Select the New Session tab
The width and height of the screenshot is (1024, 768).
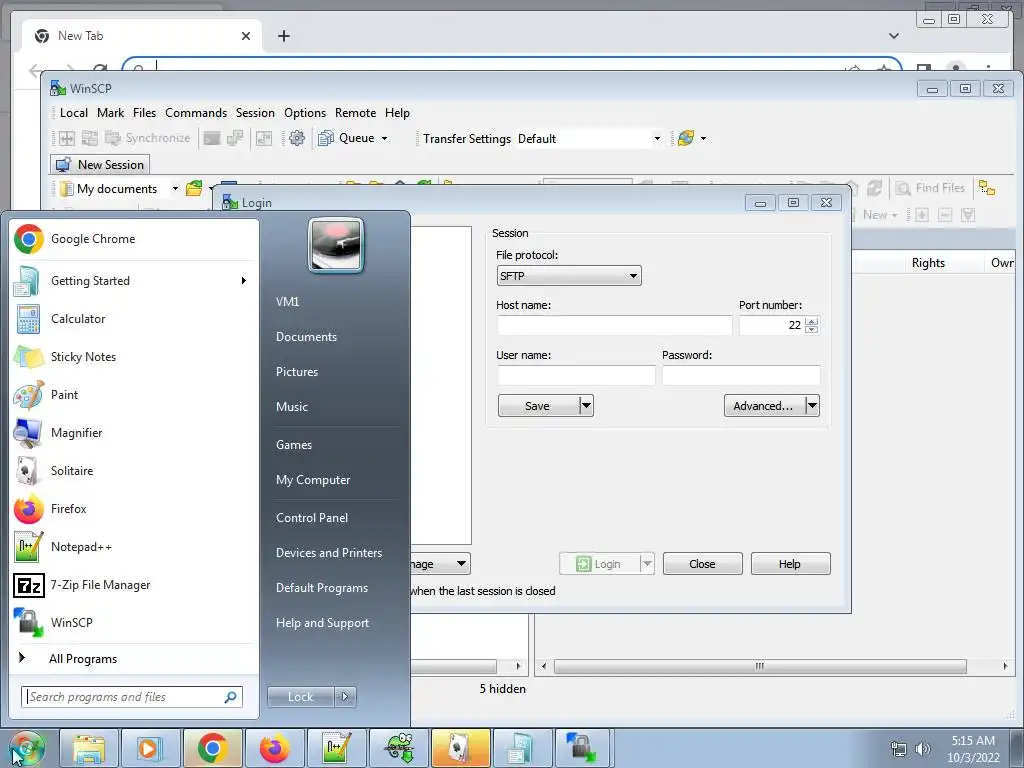[100, 165]
